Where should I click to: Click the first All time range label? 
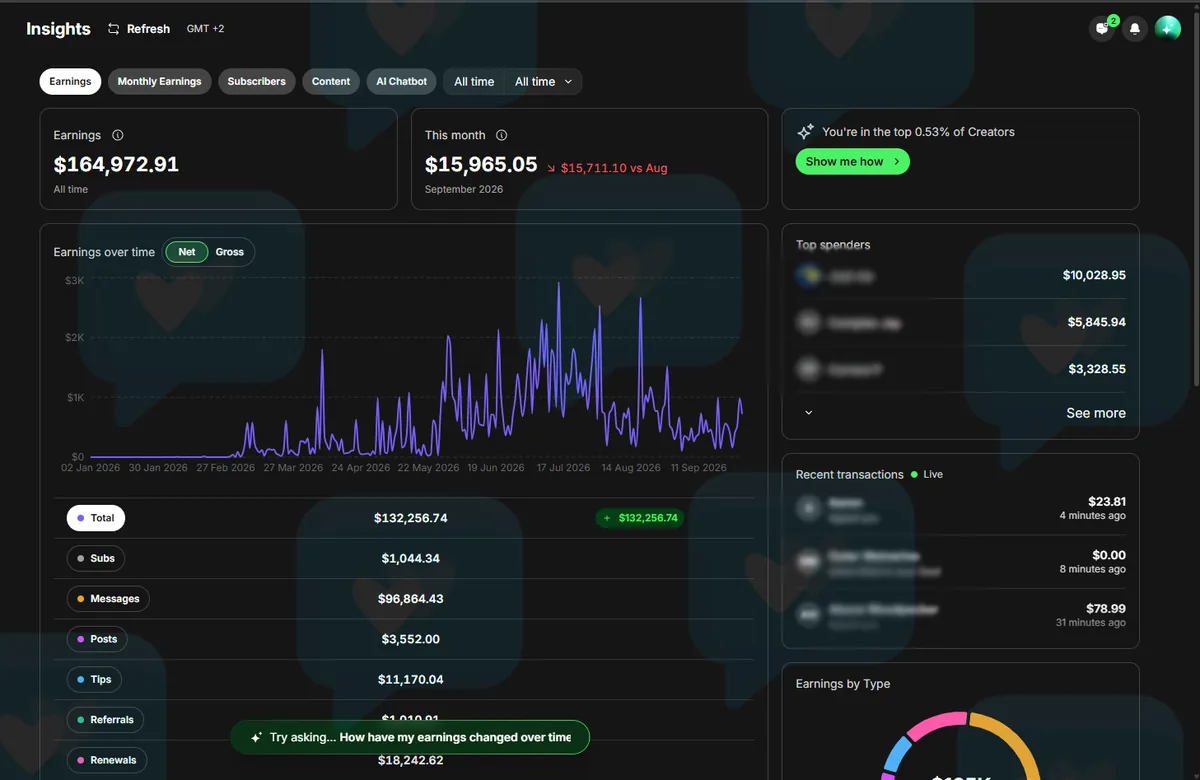coord(474,82)
